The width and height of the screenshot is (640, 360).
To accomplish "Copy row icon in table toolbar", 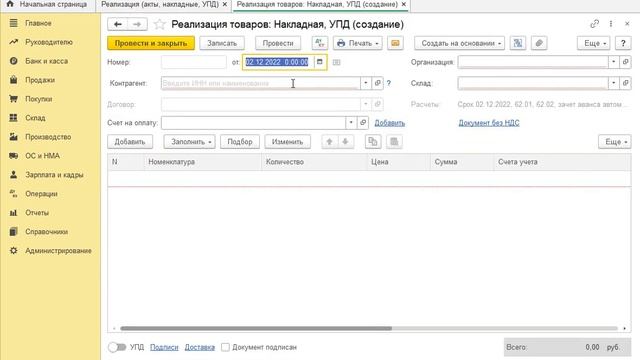I will [373, 142].
